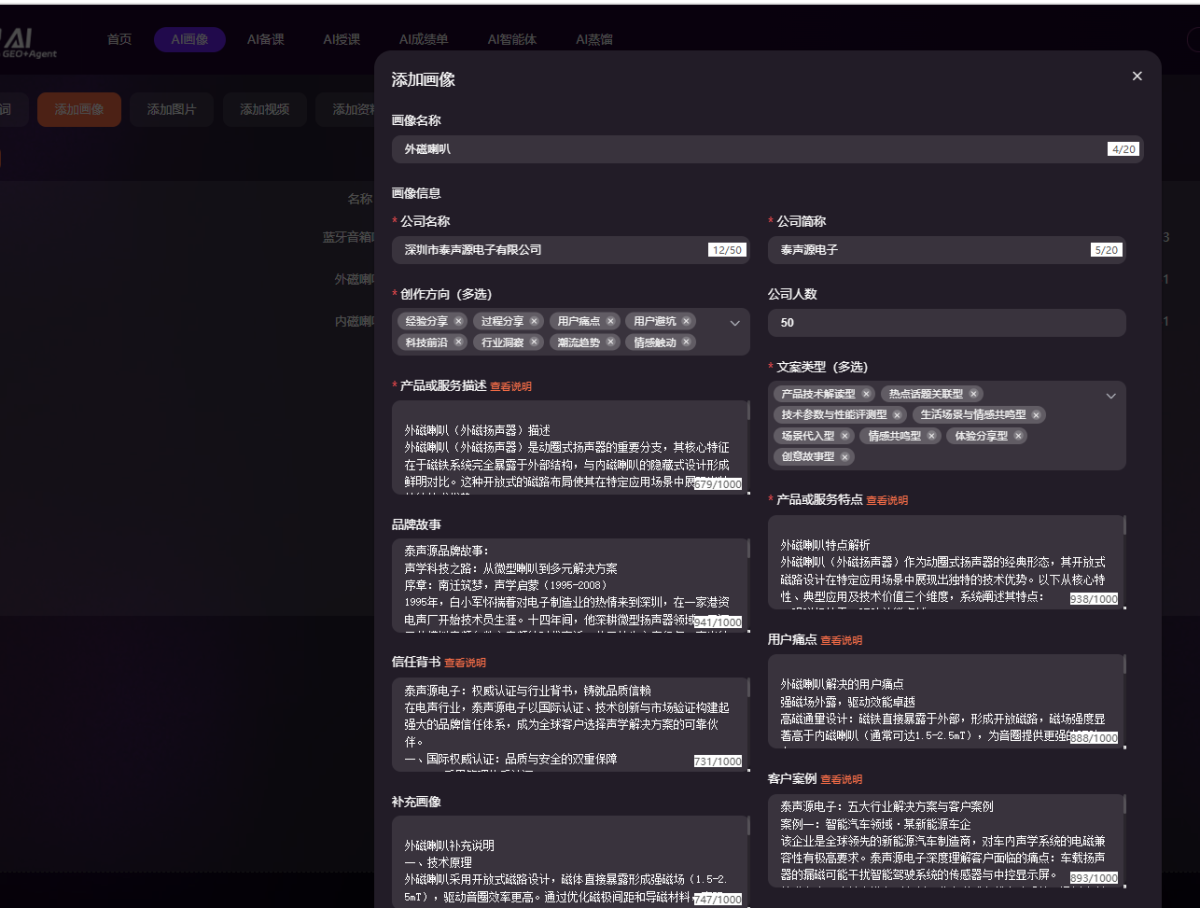
Task: Remove the 科技前沿 tag
Action: pos(458,342)
